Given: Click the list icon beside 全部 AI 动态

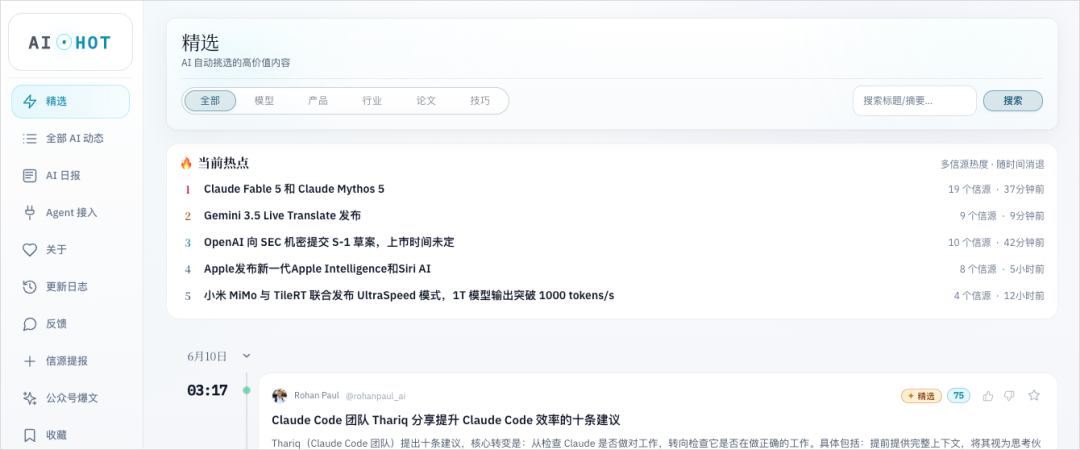Looking at the screenshot, I should point(30,139).
